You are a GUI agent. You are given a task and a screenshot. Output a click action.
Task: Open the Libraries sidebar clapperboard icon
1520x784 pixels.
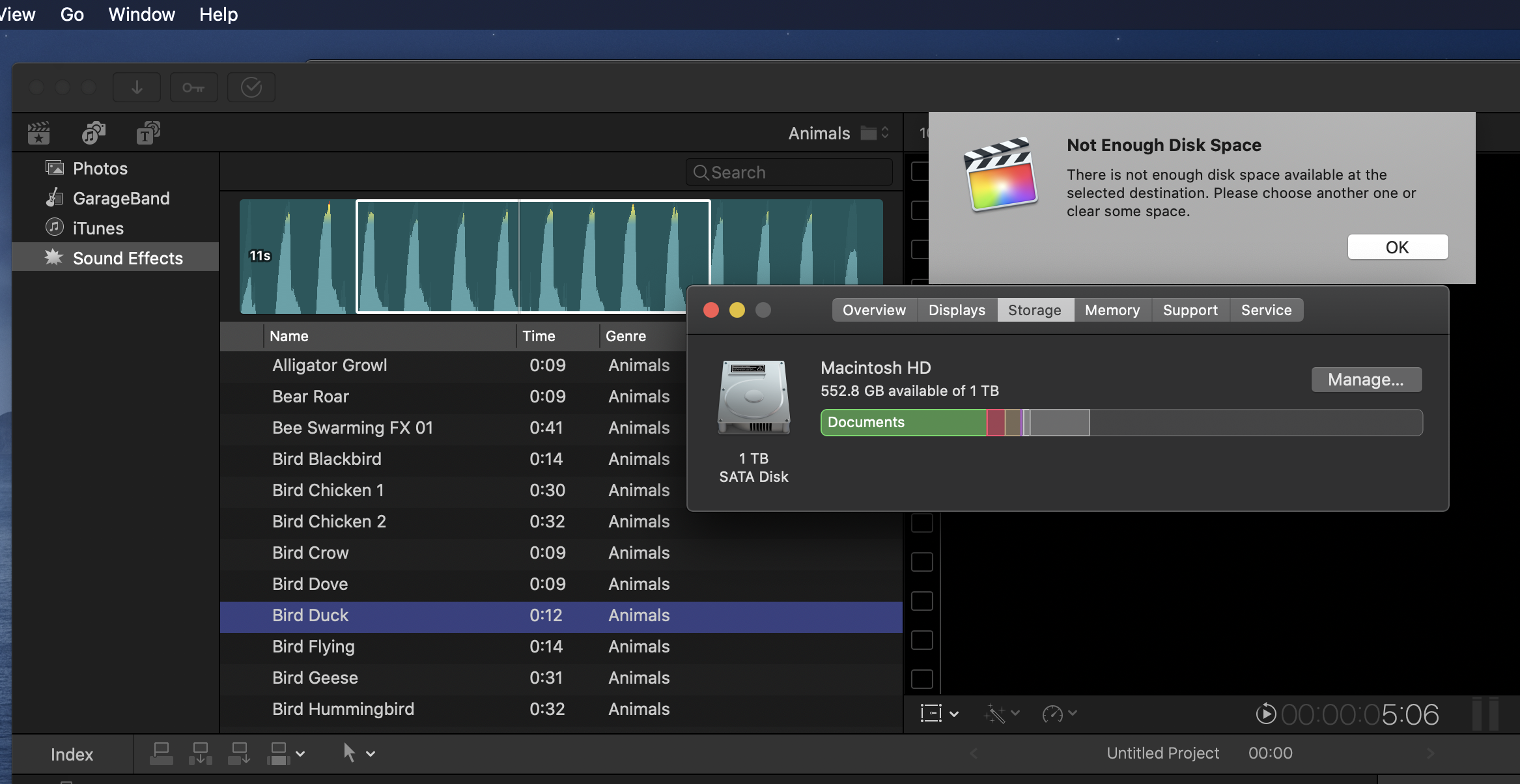39,133
